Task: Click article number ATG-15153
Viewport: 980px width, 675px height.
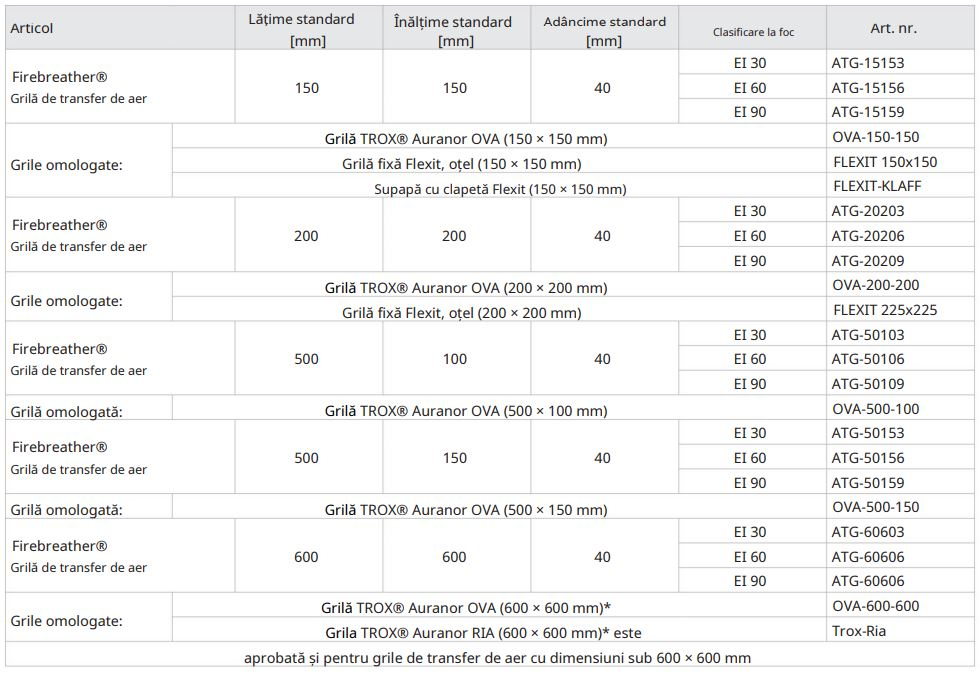Action: [x=867, y=63]
